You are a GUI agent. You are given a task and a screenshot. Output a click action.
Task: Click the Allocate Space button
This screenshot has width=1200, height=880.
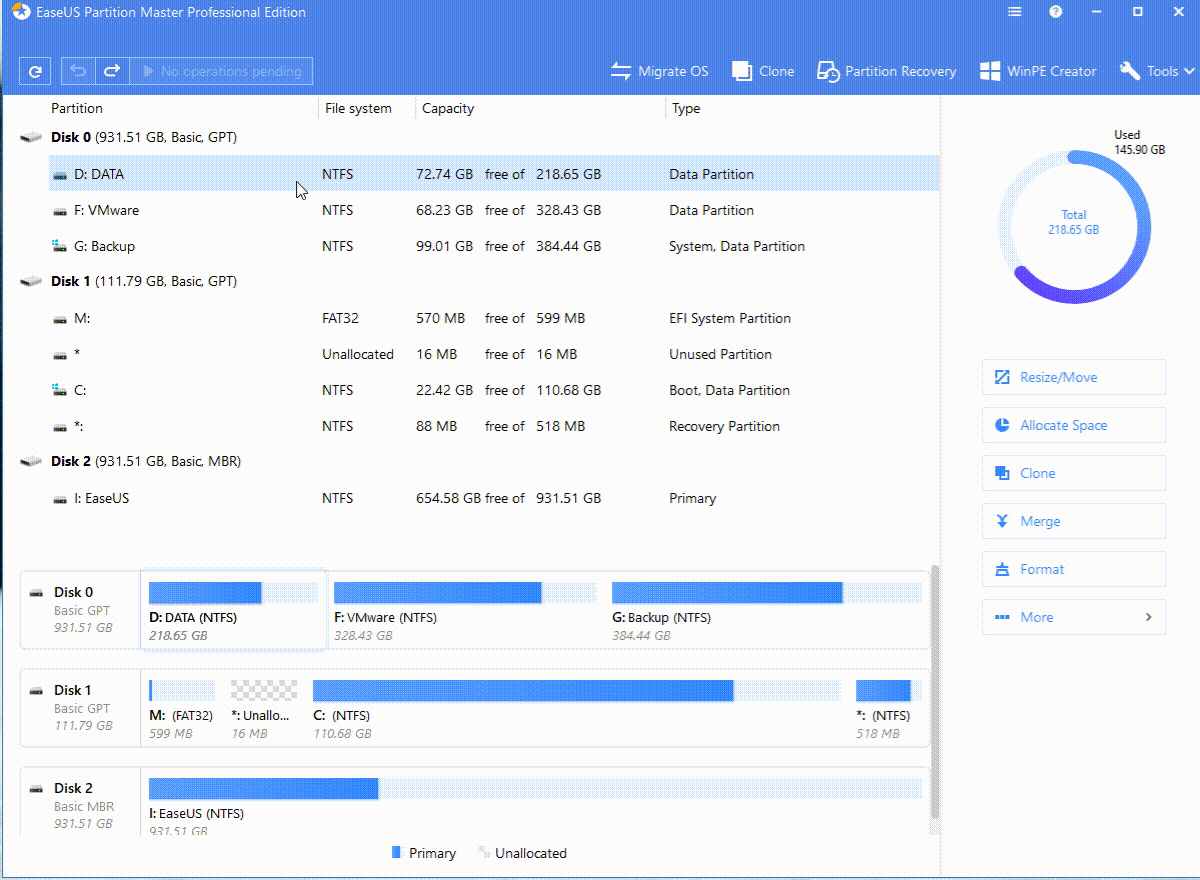click(x=1074, y=425)
